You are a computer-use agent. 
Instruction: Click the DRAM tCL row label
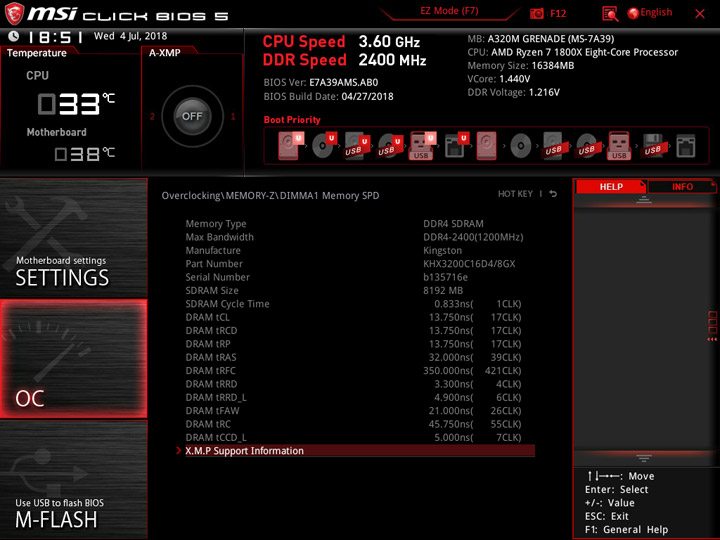pos(207,317)
